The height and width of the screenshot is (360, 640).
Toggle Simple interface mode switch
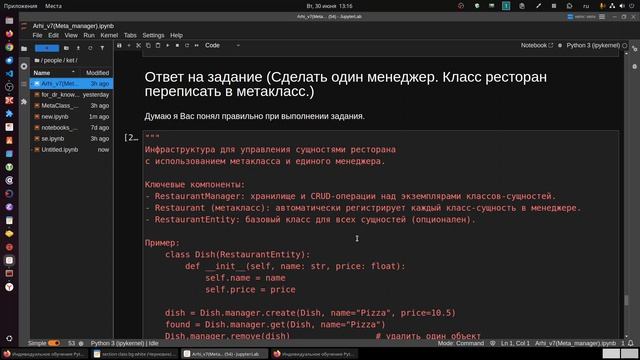coord(54,343)
